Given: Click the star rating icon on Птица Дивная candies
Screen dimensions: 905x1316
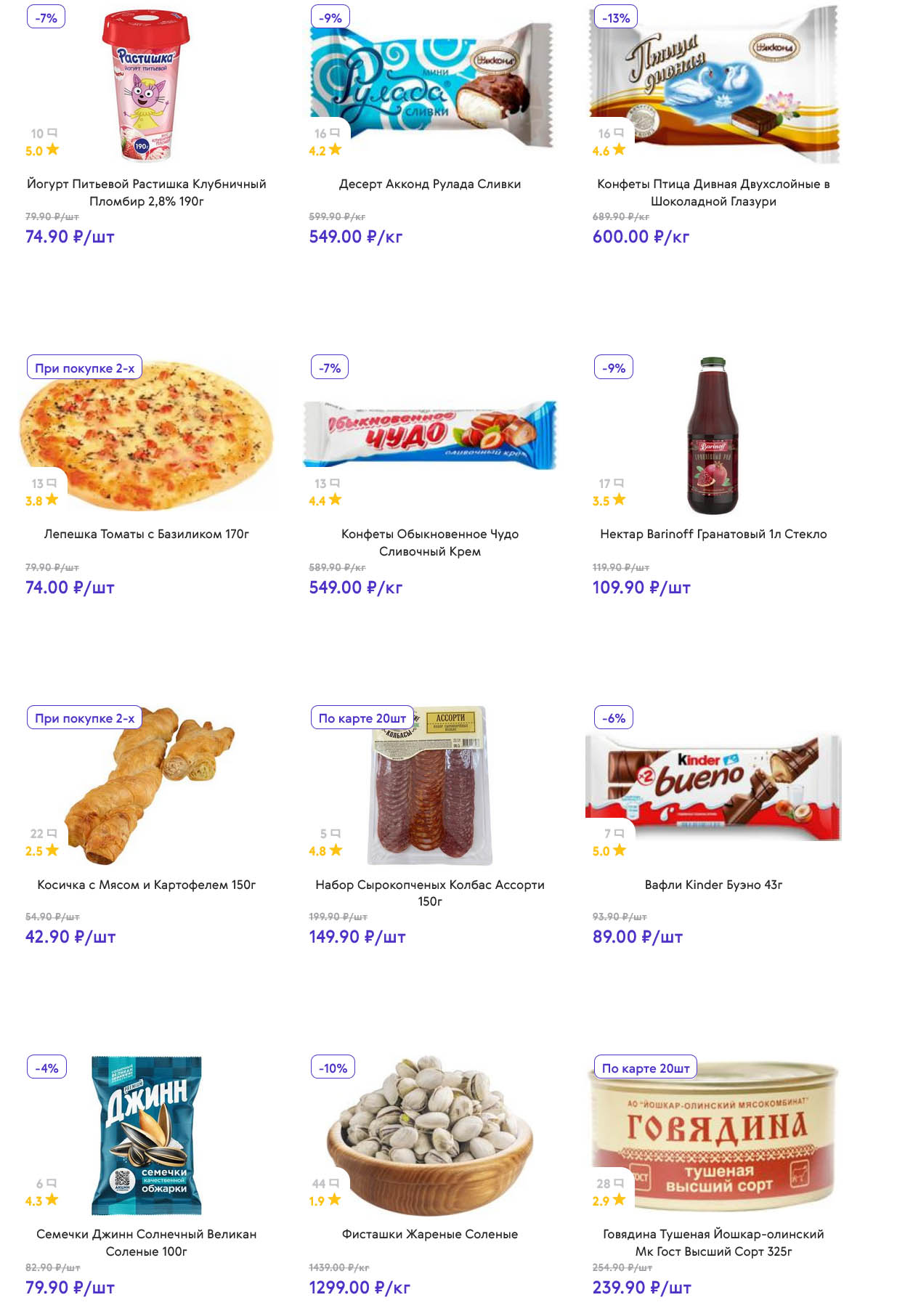Looking at the screenshot, I should 619,150.
